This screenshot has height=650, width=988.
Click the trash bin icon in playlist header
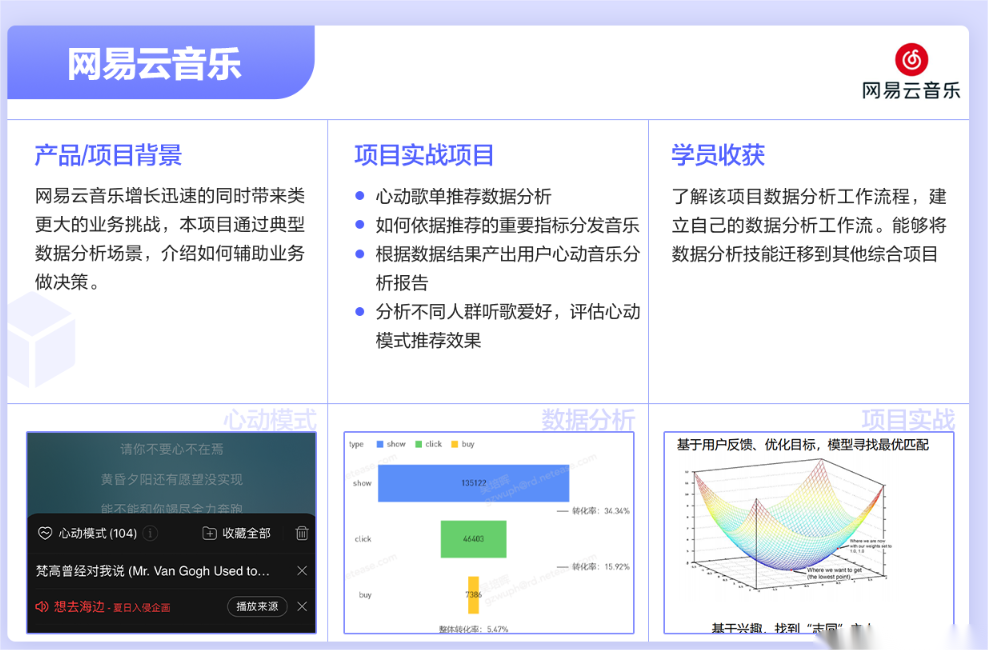click(302, 533)
